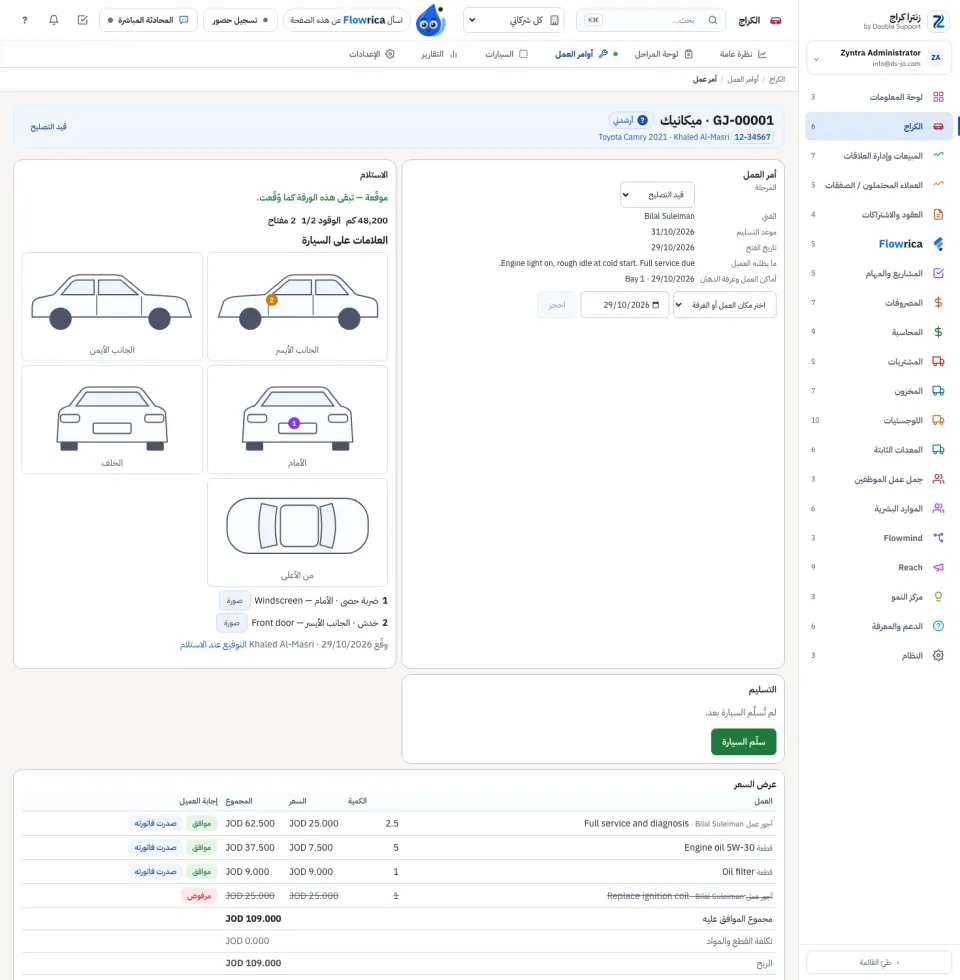The image size is (960, 980).
Task: Click the green Deliver Car (سلّم السيارة) button
Action: click(x=743, y=742)
